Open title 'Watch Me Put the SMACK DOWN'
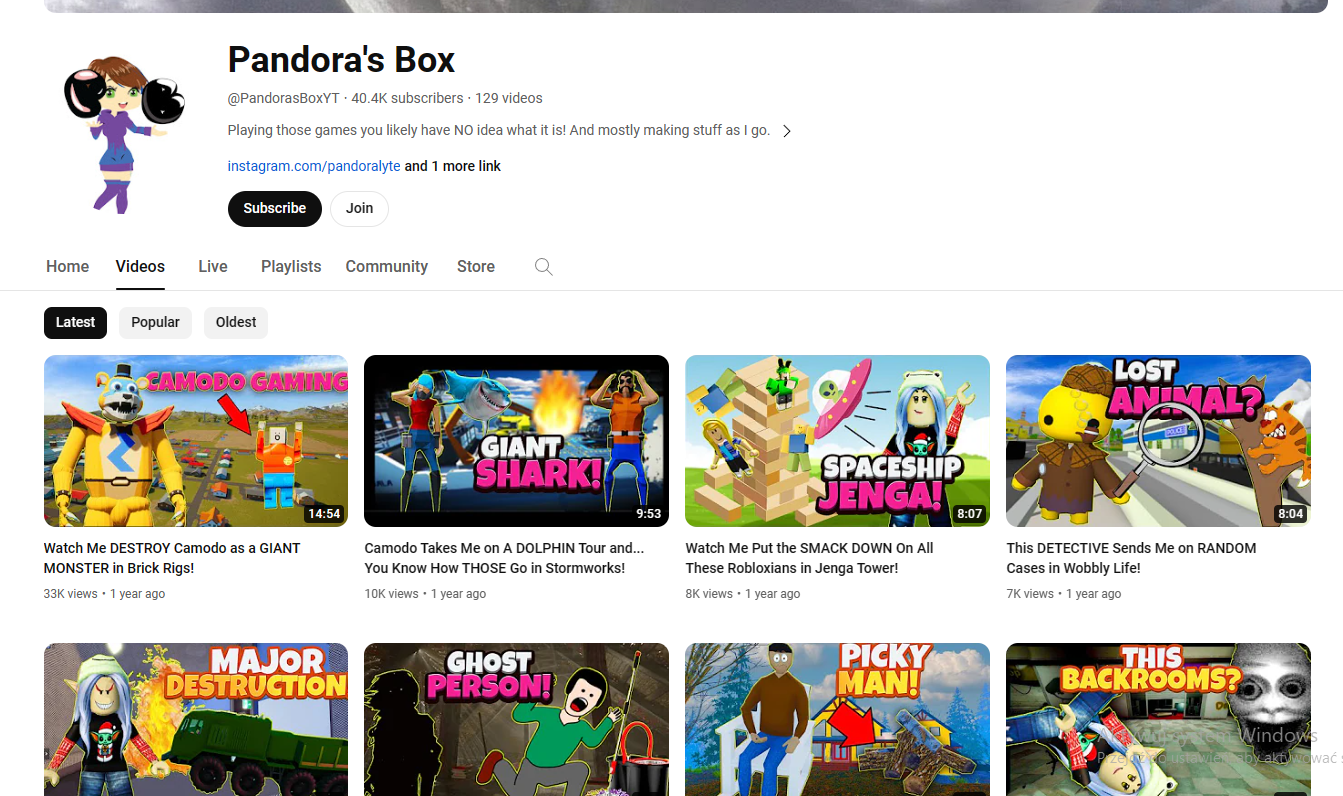1343x796 pixels. (x=809, y=558)
